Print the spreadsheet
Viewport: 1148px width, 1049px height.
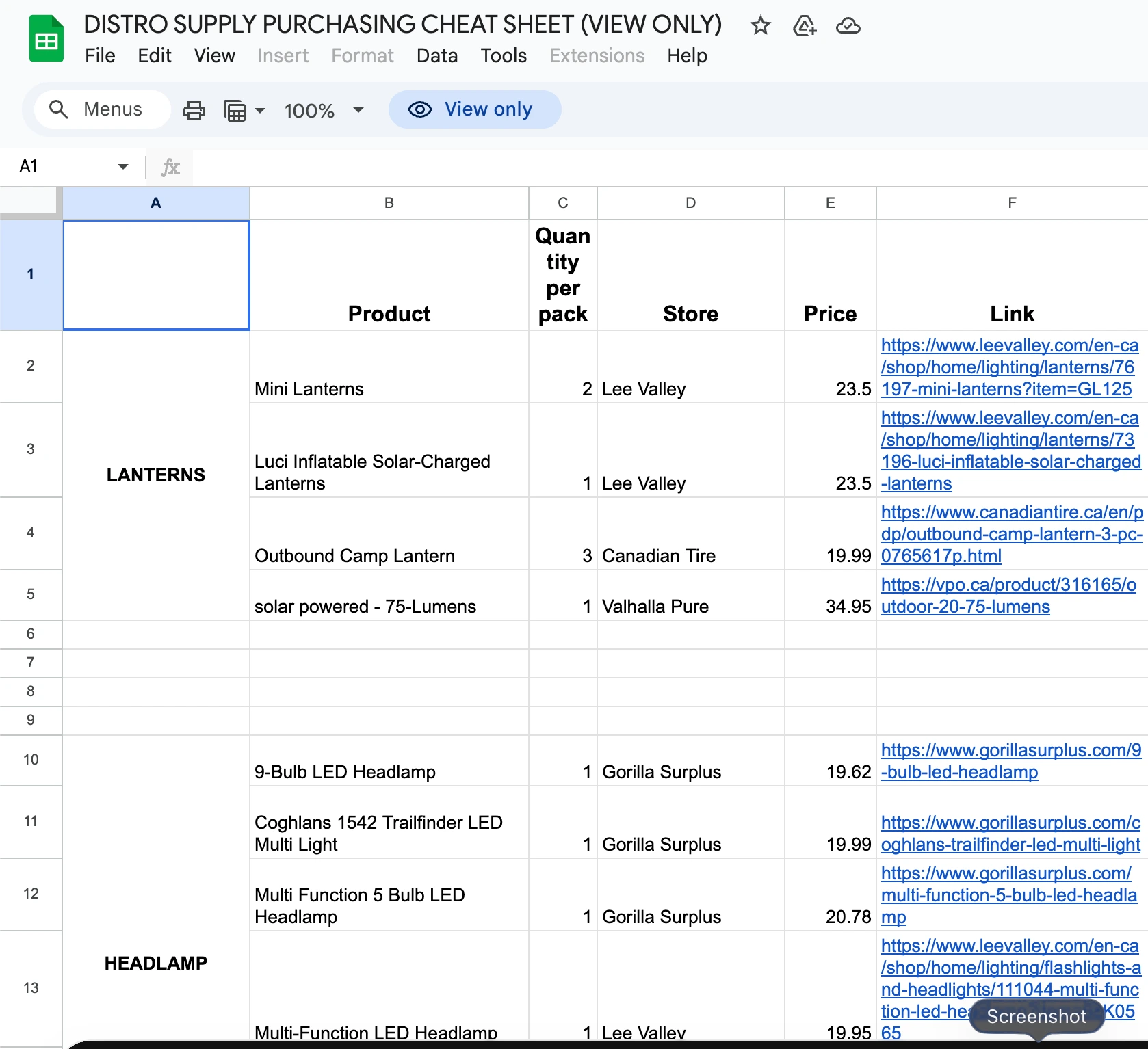[194, 110]
